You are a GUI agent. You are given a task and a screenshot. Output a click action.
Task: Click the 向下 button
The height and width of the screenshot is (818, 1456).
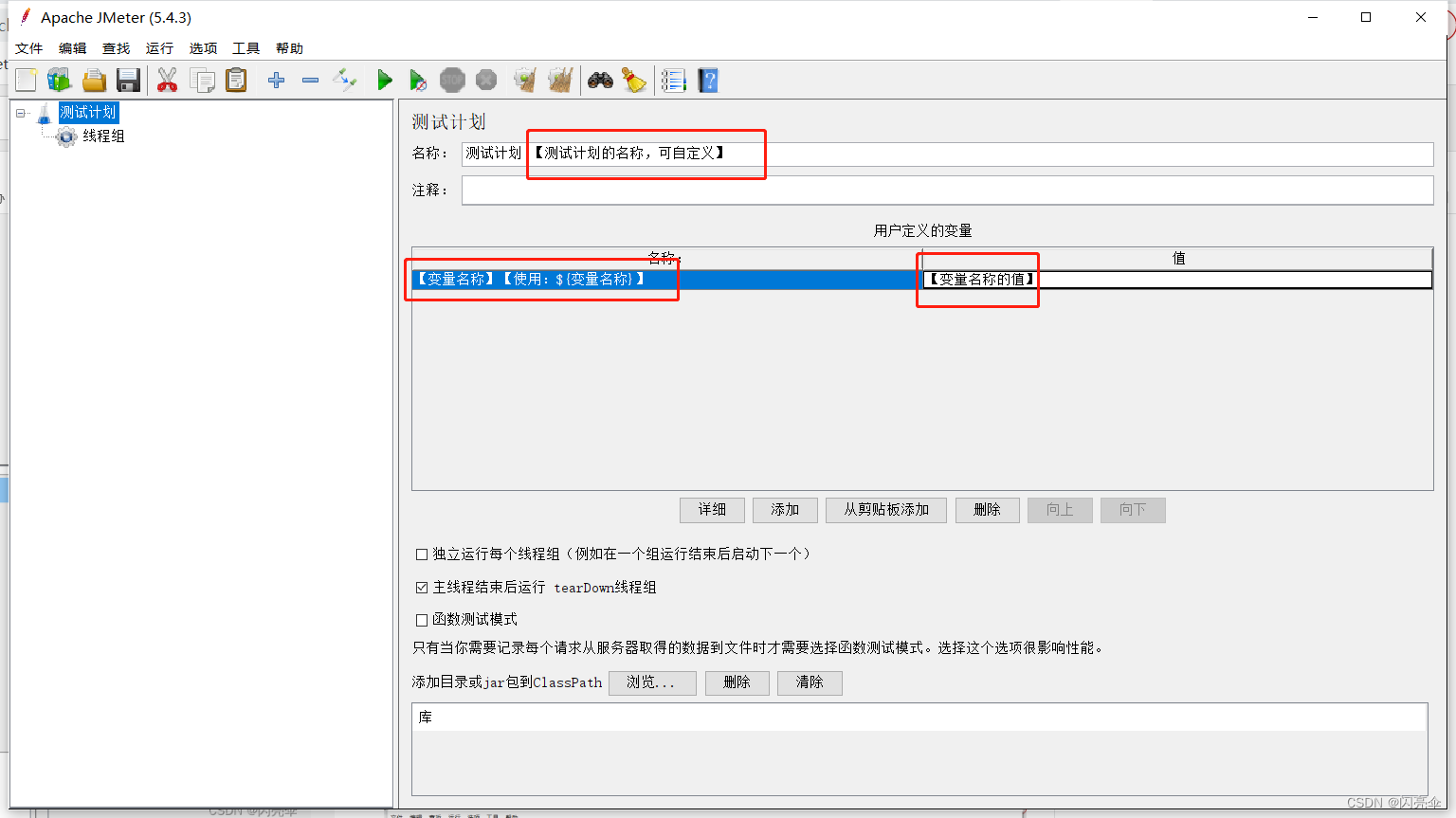pos(1133,510)
